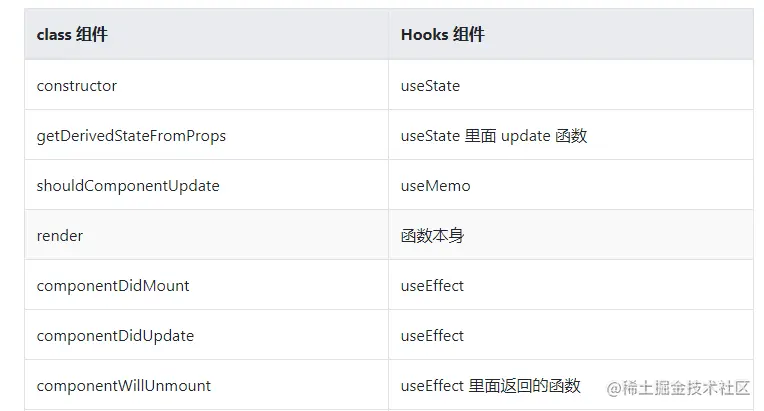The width and height of the screenshot is (764, 411).
Task: Select the "useState 里面 update 函数" cell
Action: (x=494, y=136)
